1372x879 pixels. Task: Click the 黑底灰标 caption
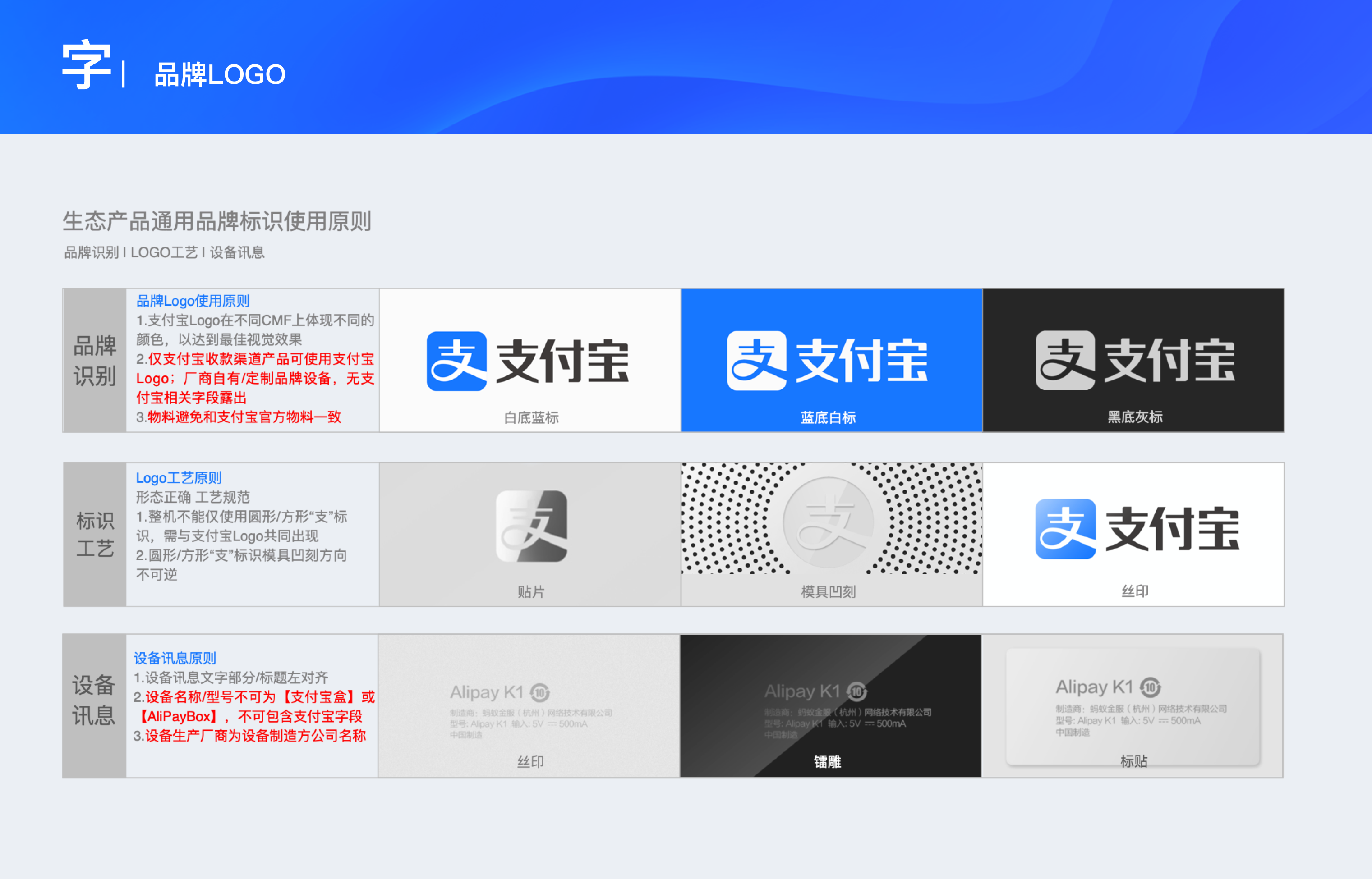(x=1134, y=417)
